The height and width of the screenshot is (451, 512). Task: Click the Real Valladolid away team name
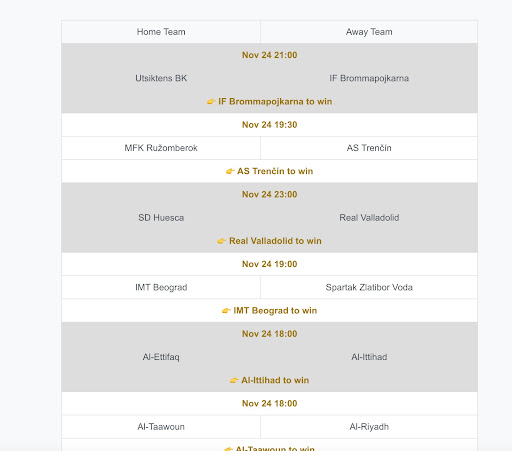click(369, 218)
